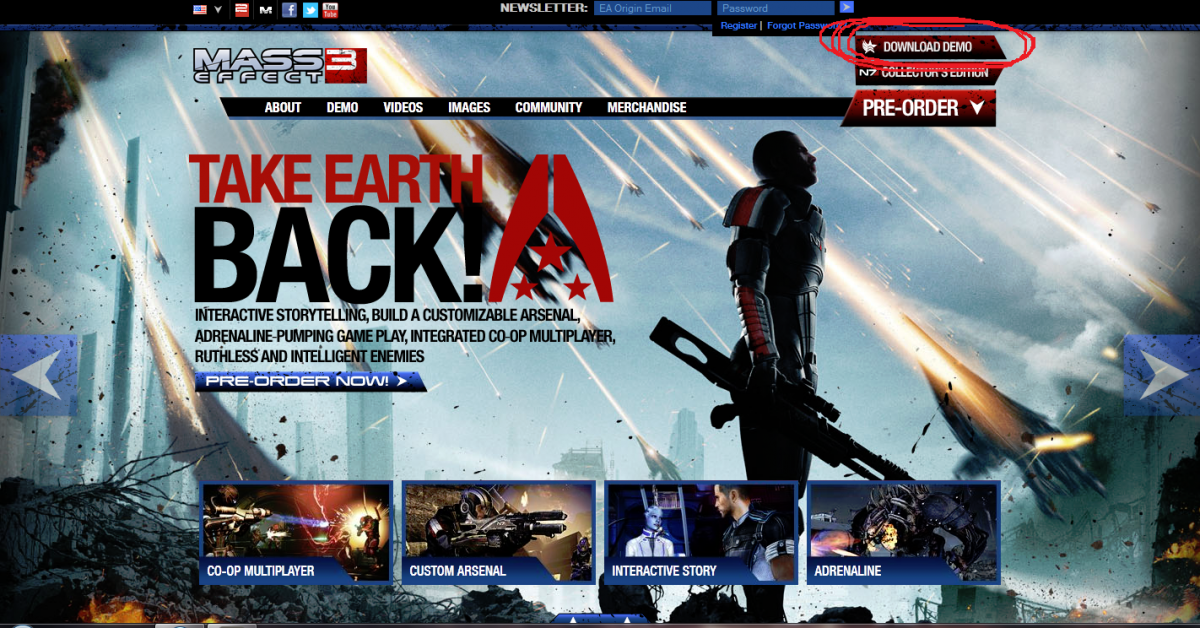Open the Community menu item
The image size is (1200, 628).
(x=549, y=107)
